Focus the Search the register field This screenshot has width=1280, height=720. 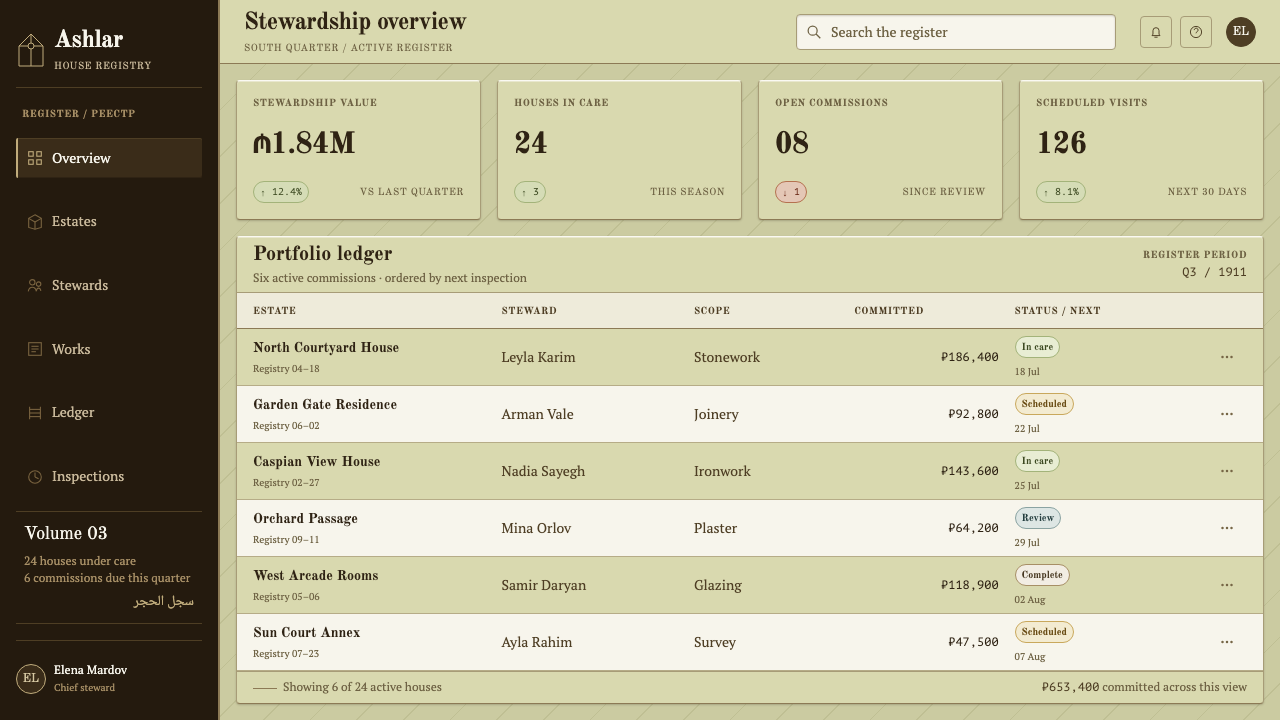coord(956,32)
